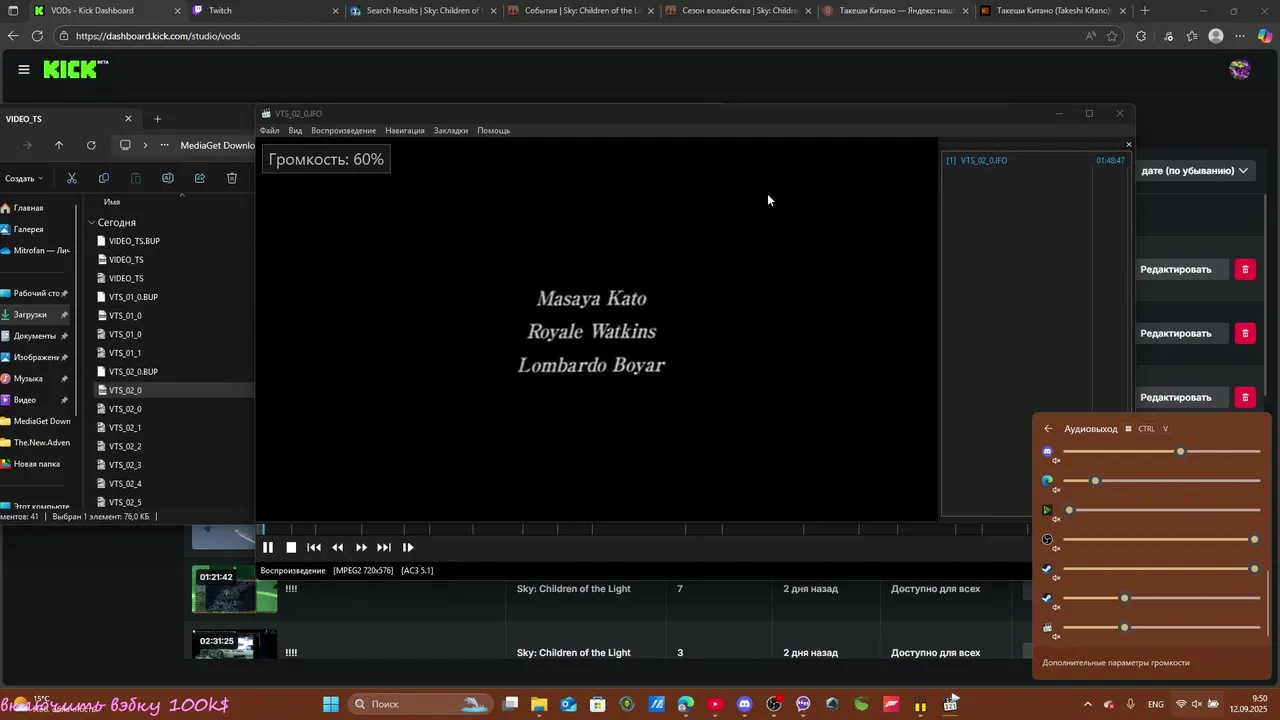Select the file VIDEO_TS.BUP
Image resolution: width=1280 pixels, height=720 pixels.
(x=134, y=241)
